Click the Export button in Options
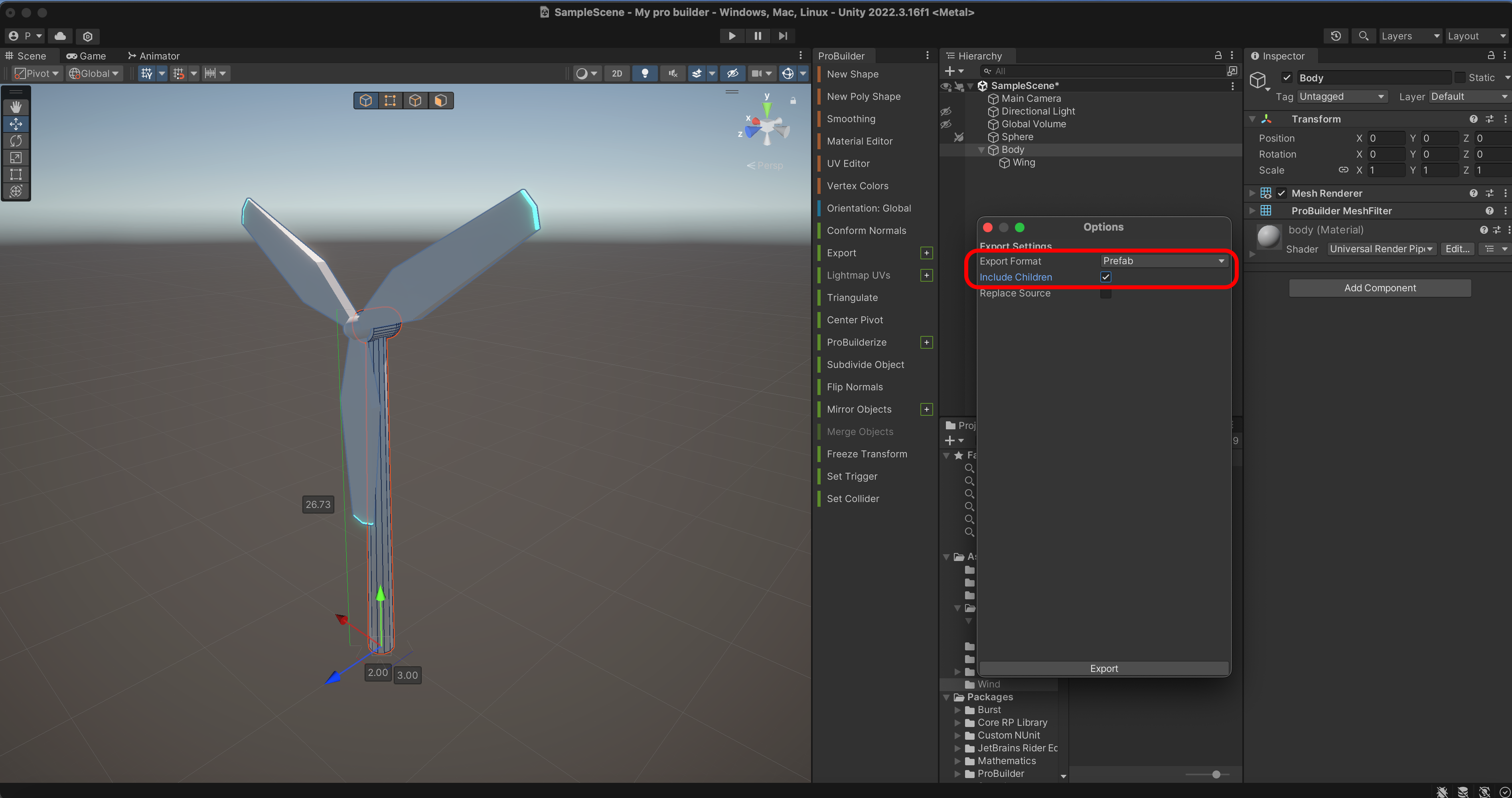 (1103, 669)
